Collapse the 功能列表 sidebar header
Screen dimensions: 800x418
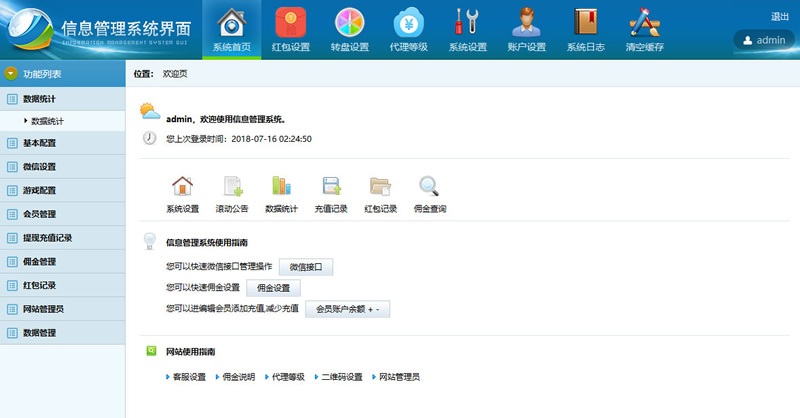[11, 74]
